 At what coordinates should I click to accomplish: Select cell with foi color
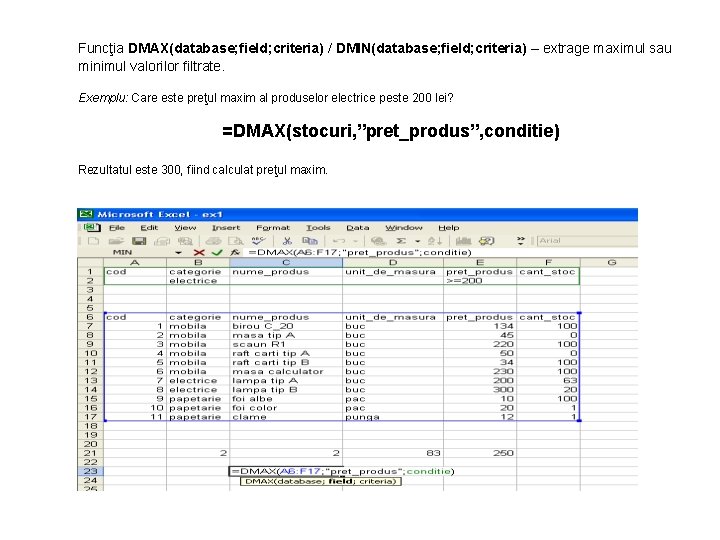tap(286, 408)
